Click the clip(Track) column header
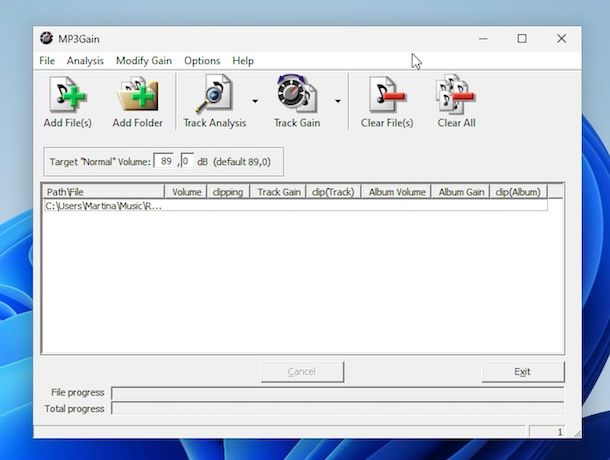 [x=333, y=192]
